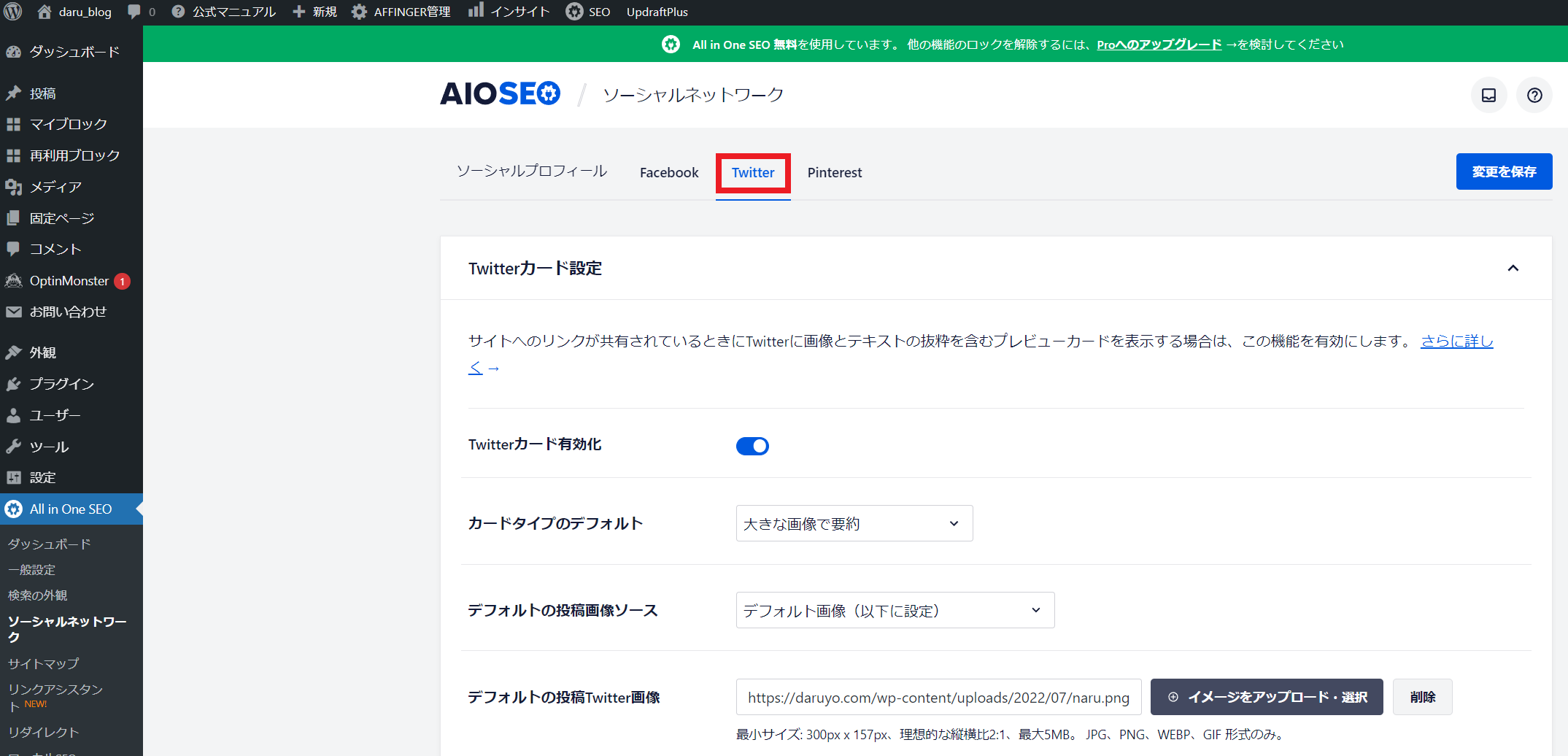Open コメント in the sidebar
This screenshot has width=1568, height=756.
pyautogui.click(x=72, y=249)
